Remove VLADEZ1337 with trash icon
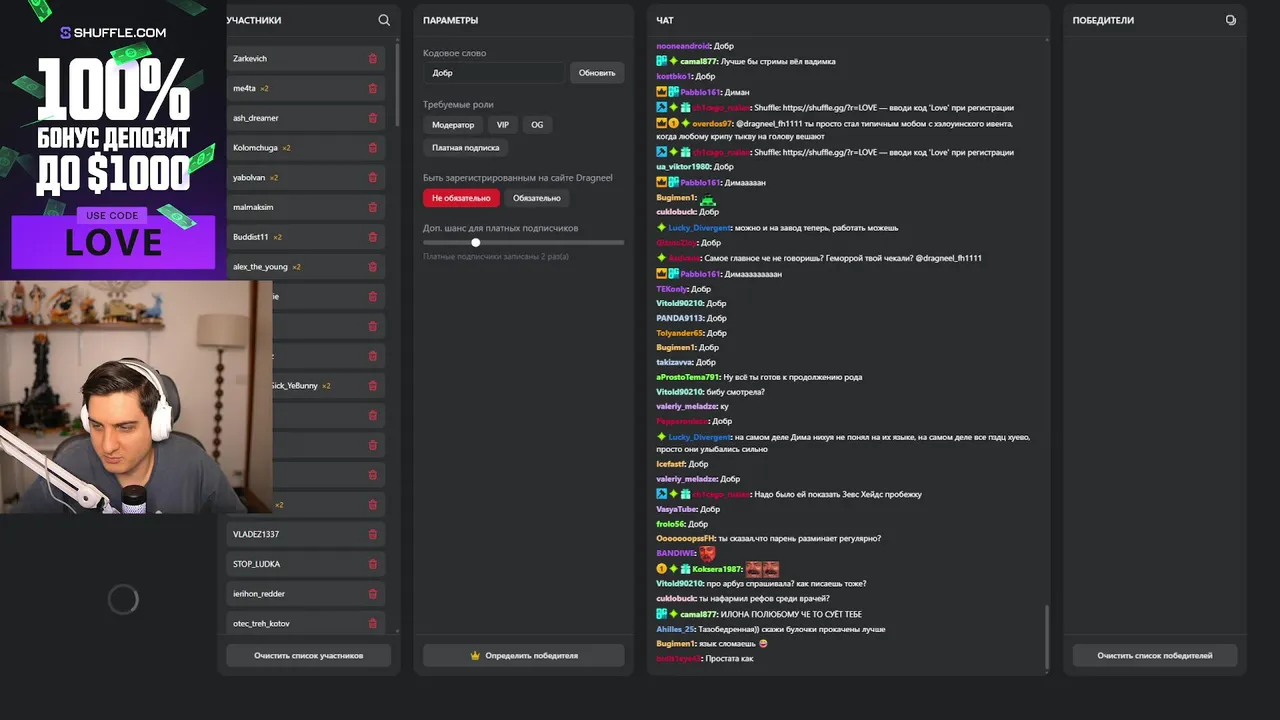This screenshot has height=720, width=1280. [373, 534]
